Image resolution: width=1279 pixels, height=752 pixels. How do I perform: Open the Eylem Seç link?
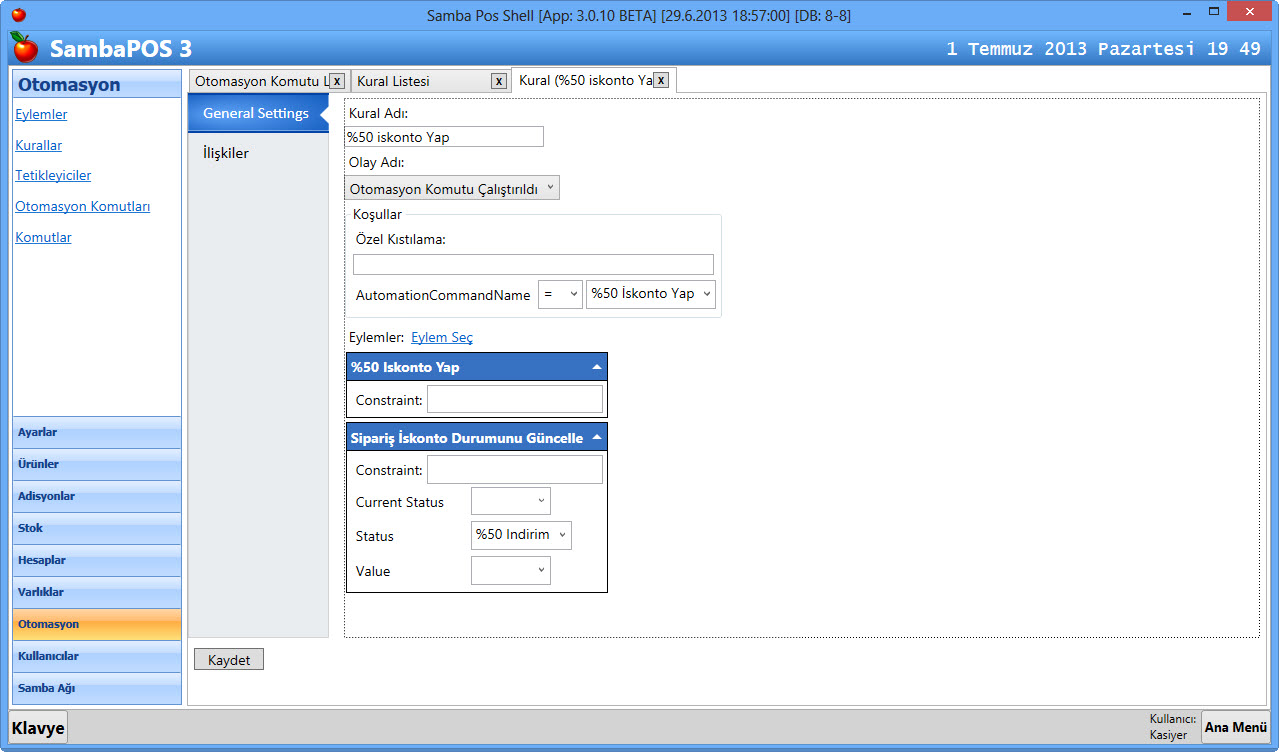442,338
